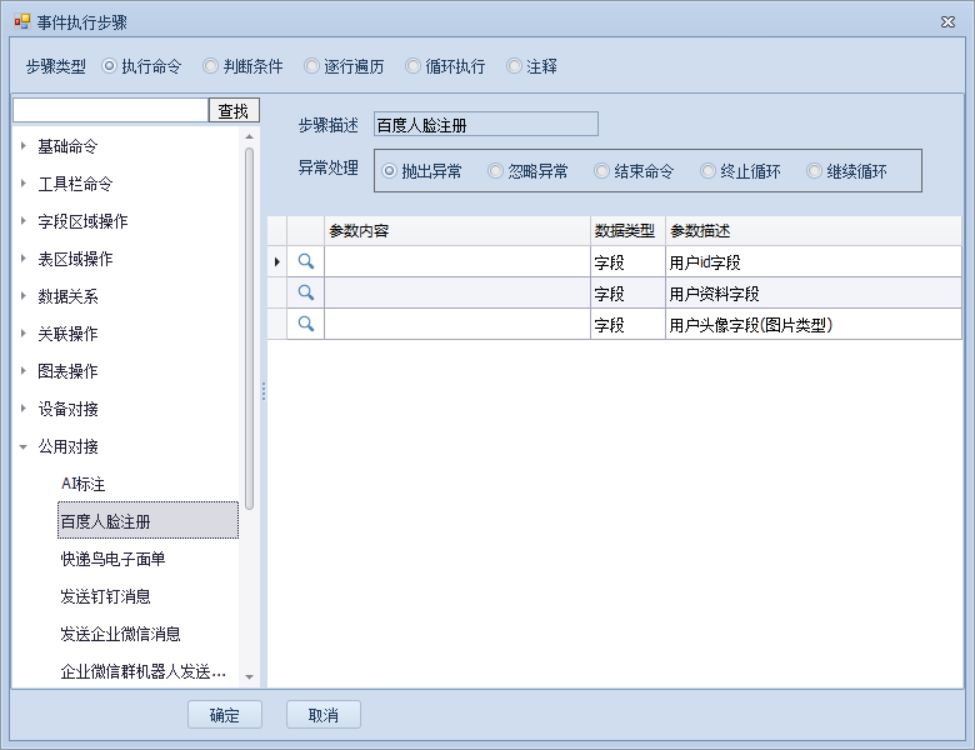Collapse the 公用对接 tree node
Viewport: 975px width, 750px height.
pos(24,447)
